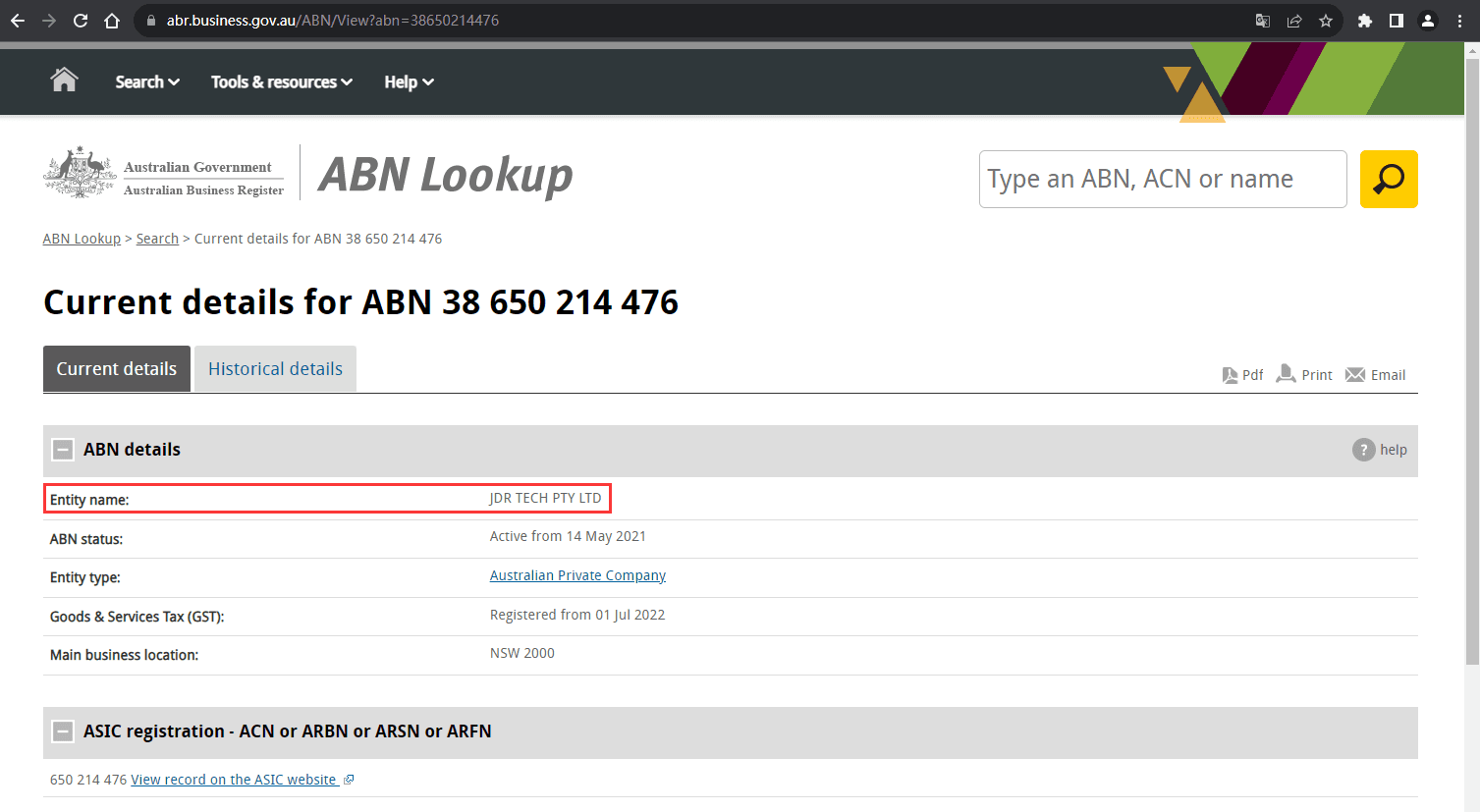Click Registered from 01 Jul 2022 text
The height and width of the screenshot is (812, 1480).
[577, 615]
